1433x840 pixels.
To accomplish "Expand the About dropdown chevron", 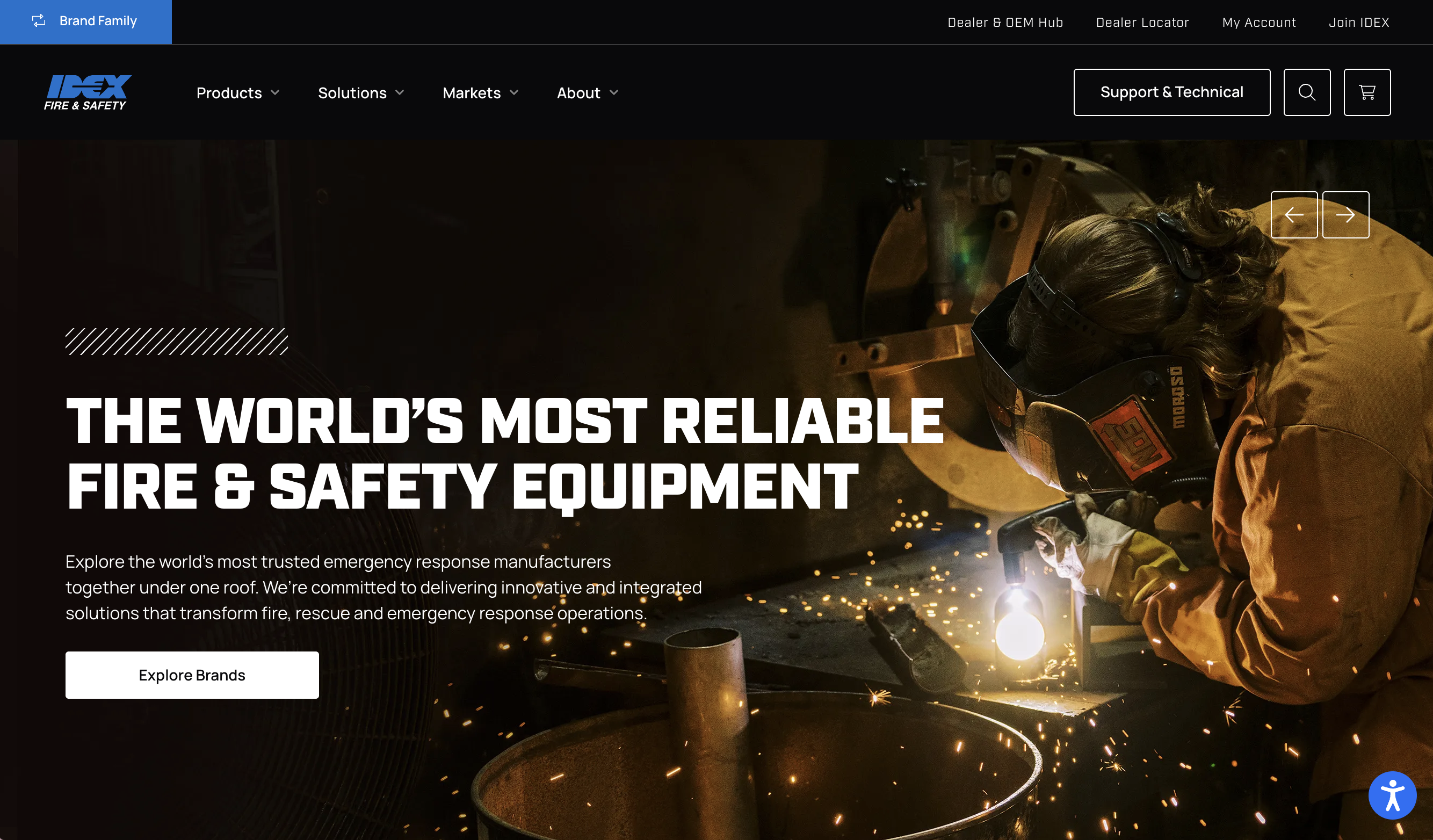I will pyautogui.click(x=613, y=93).
